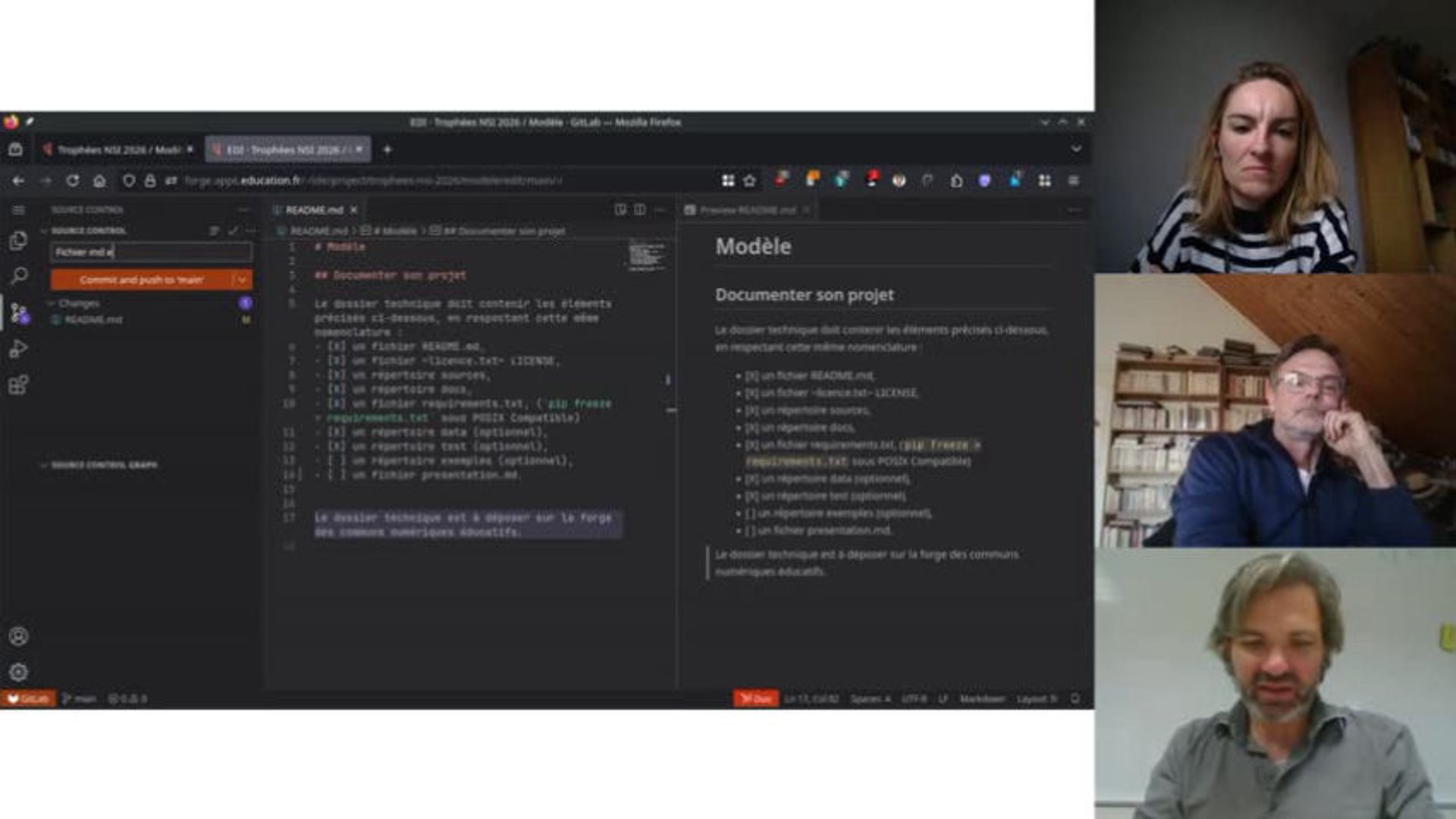Open more actions in the Source Control view title
The height and width of the screenshot is (819, 1456).
pos(243,210)
